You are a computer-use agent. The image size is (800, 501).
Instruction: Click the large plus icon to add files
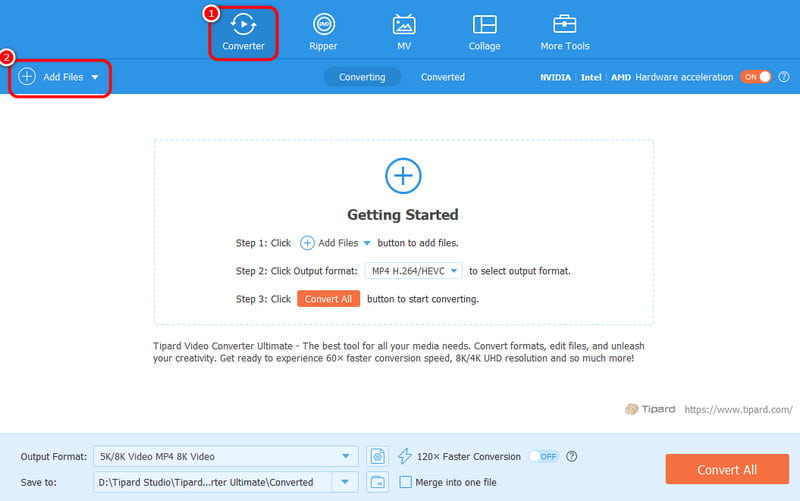pyautogui.click(x=403, y=176)
